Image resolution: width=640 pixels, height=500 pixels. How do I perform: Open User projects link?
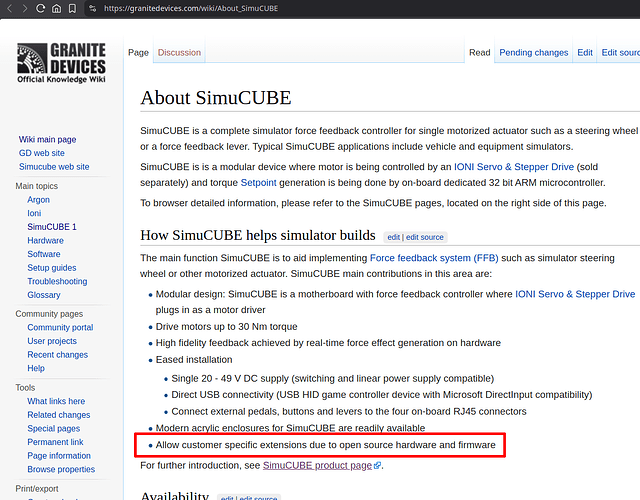(52, 341)
